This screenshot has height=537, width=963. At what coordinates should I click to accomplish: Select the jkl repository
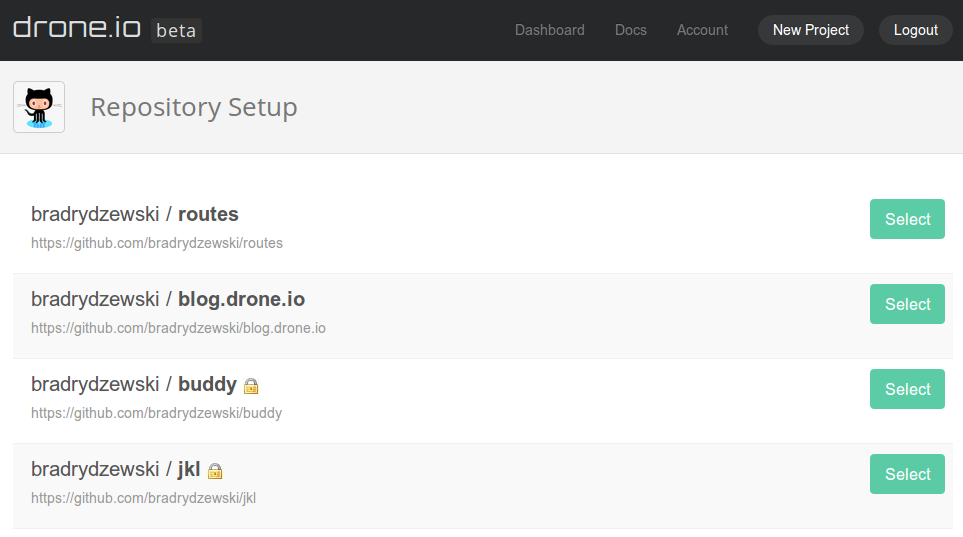click(x=907, y=474)
